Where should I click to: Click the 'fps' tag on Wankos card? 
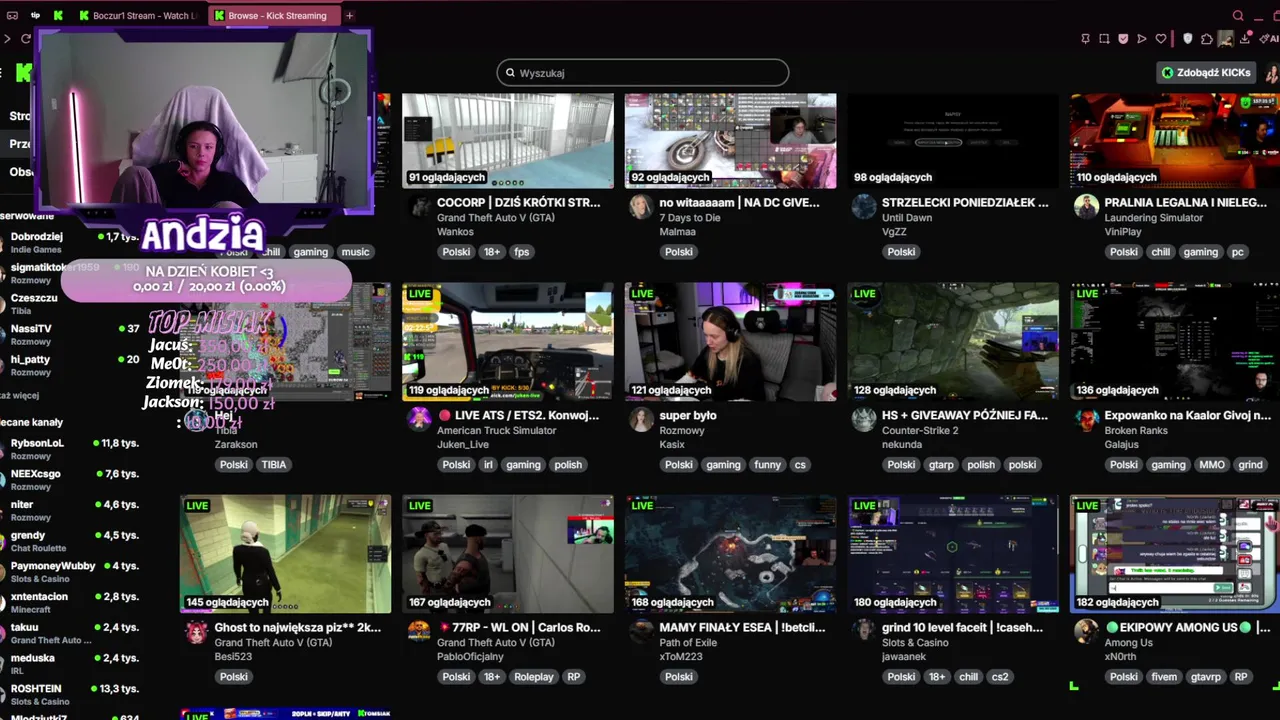click(521, 252)
